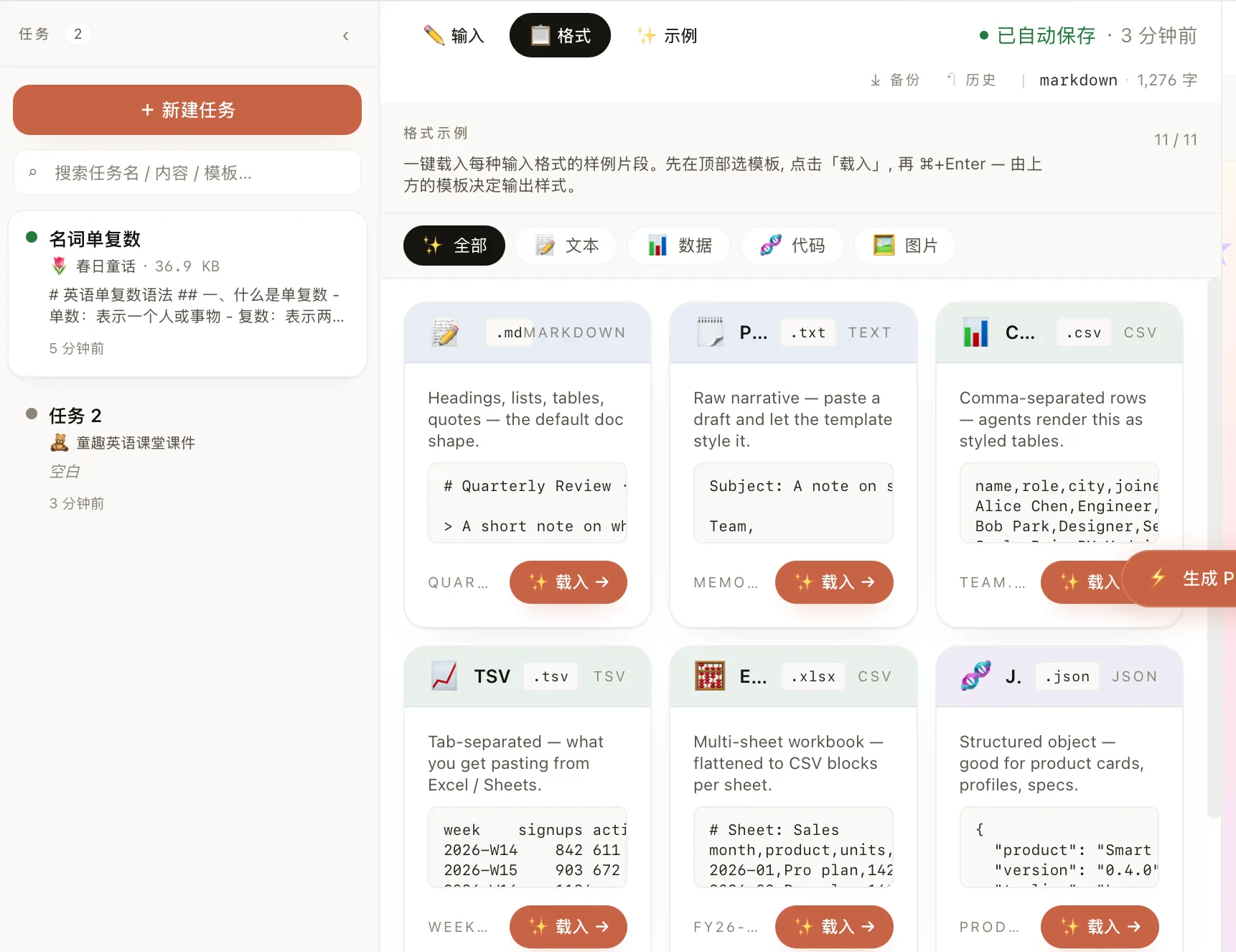Click the .tsv extension badge
The height and width of the screenshot is (952, 1236).
tap(551, 676)
